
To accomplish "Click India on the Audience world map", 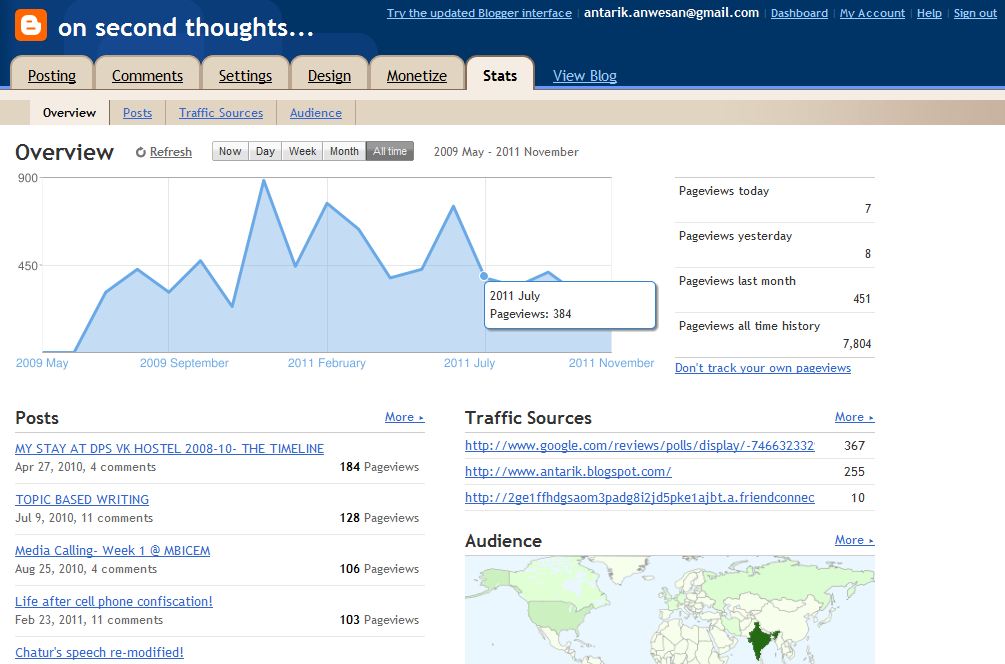I will point(760,640).
